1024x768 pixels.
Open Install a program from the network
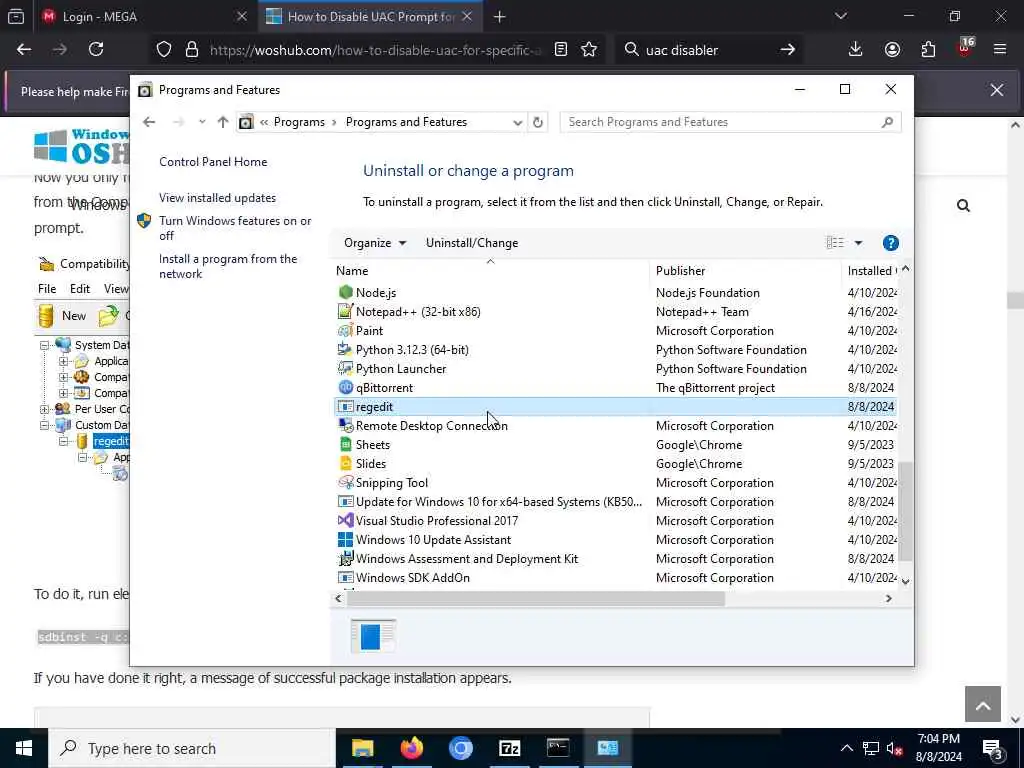point(228,266)
